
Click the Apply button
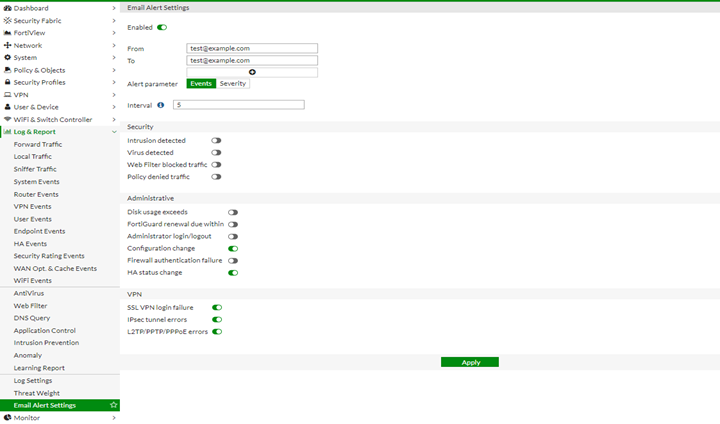470,362
